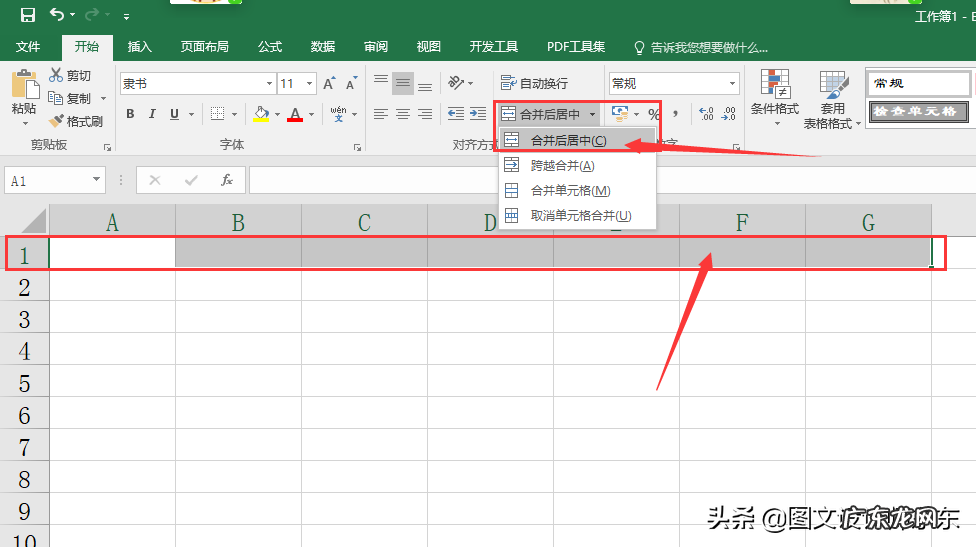Click the wén phonetic guide icon
Image resolution: width=976 pixels, height=547 pixels.
click(x=339, y=114)
